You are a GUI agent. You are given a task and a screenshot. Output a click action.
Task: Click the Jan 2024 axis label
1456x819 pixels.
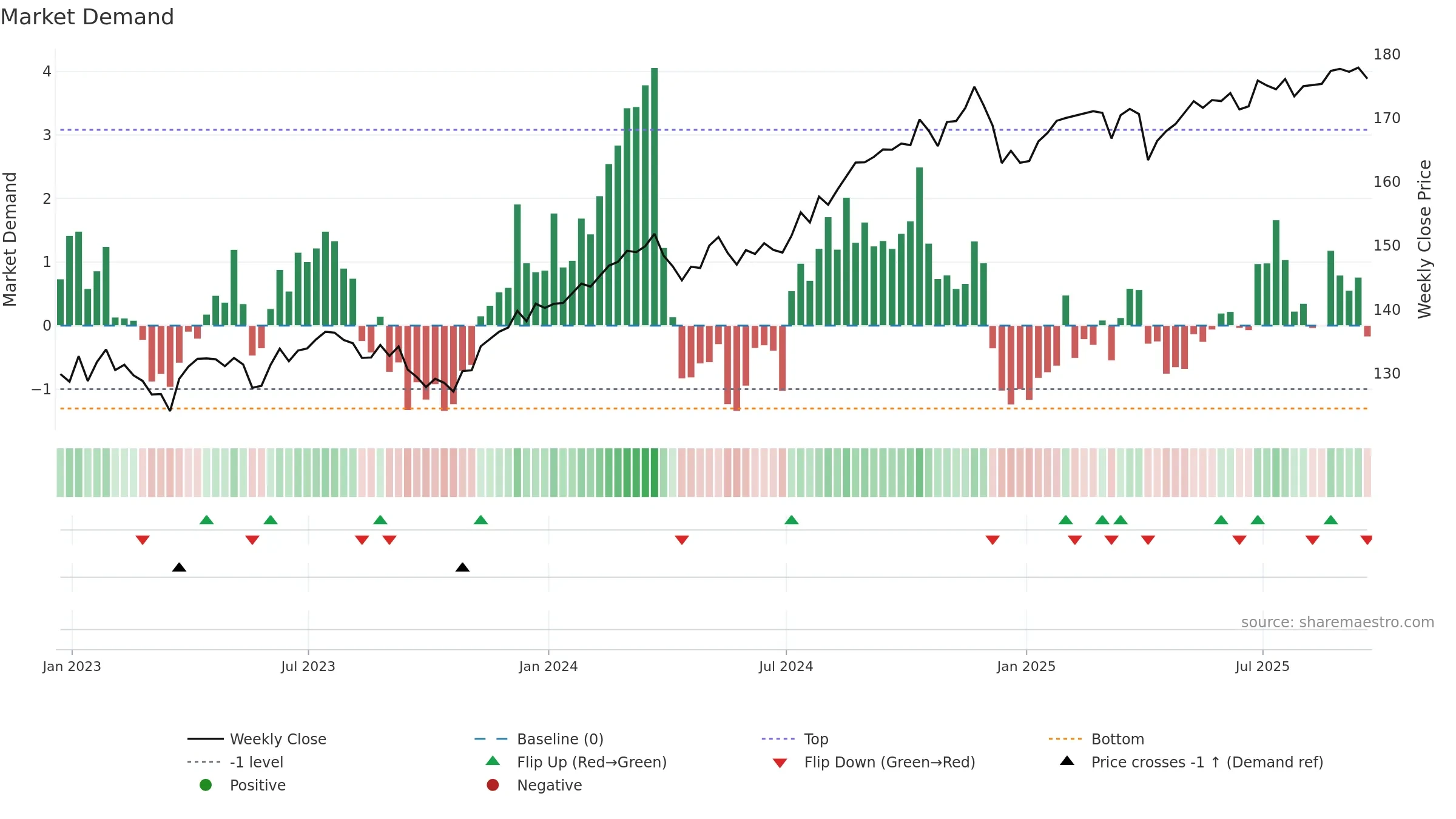548,666
